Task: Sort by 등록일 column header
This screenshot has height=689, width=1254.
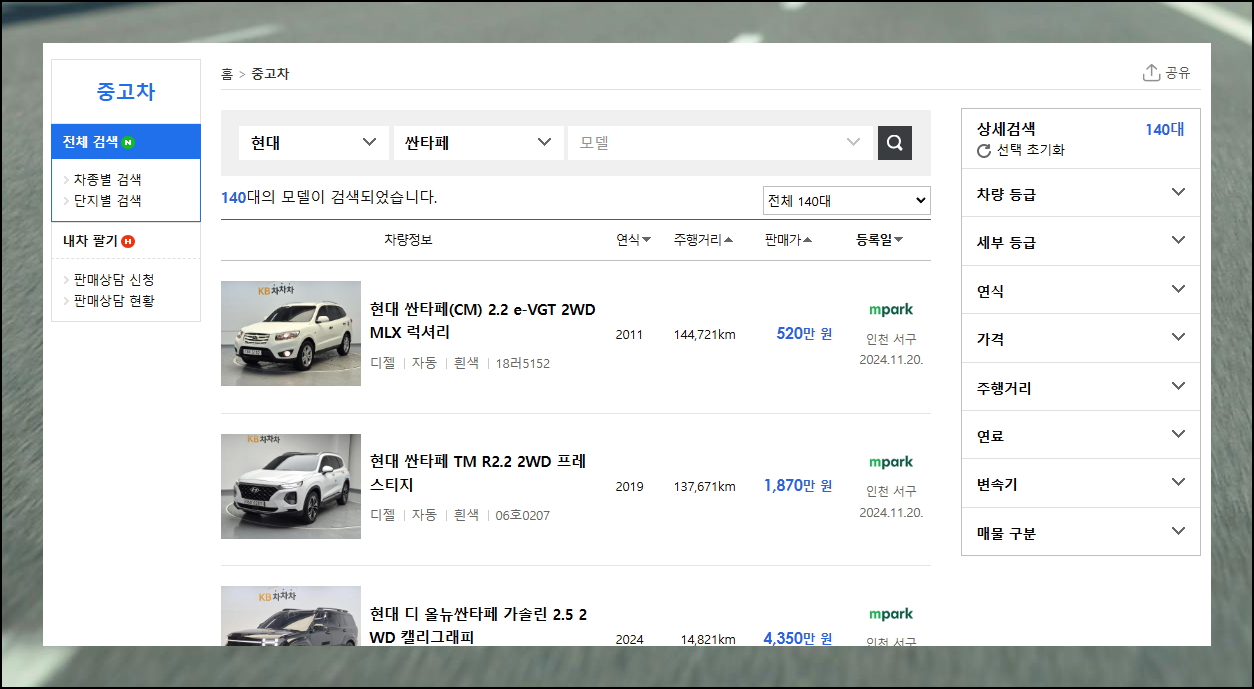Action: pyautogui.click(x=880, y=240)
